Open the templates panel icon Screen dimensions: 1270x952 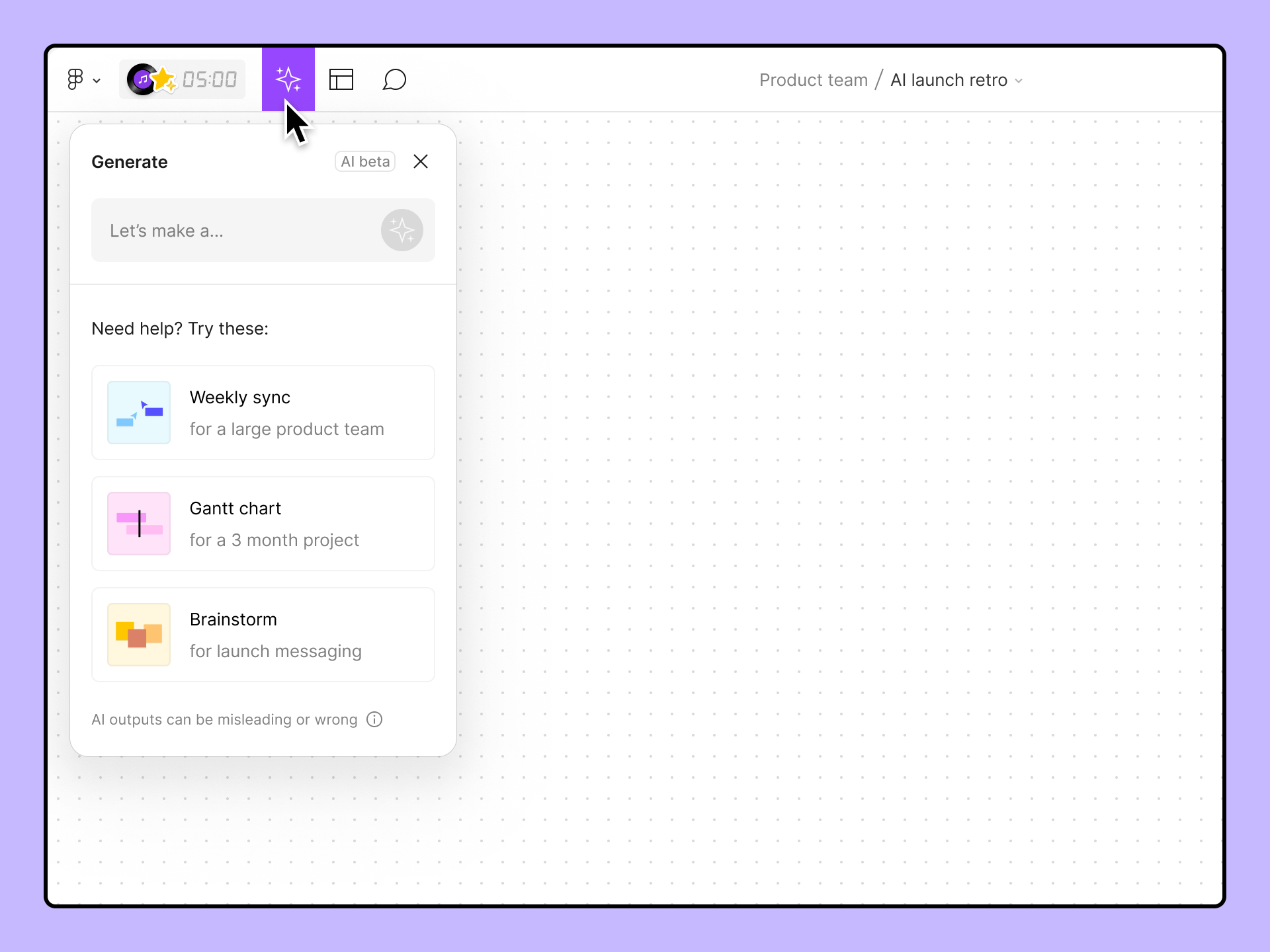point(341,79)
